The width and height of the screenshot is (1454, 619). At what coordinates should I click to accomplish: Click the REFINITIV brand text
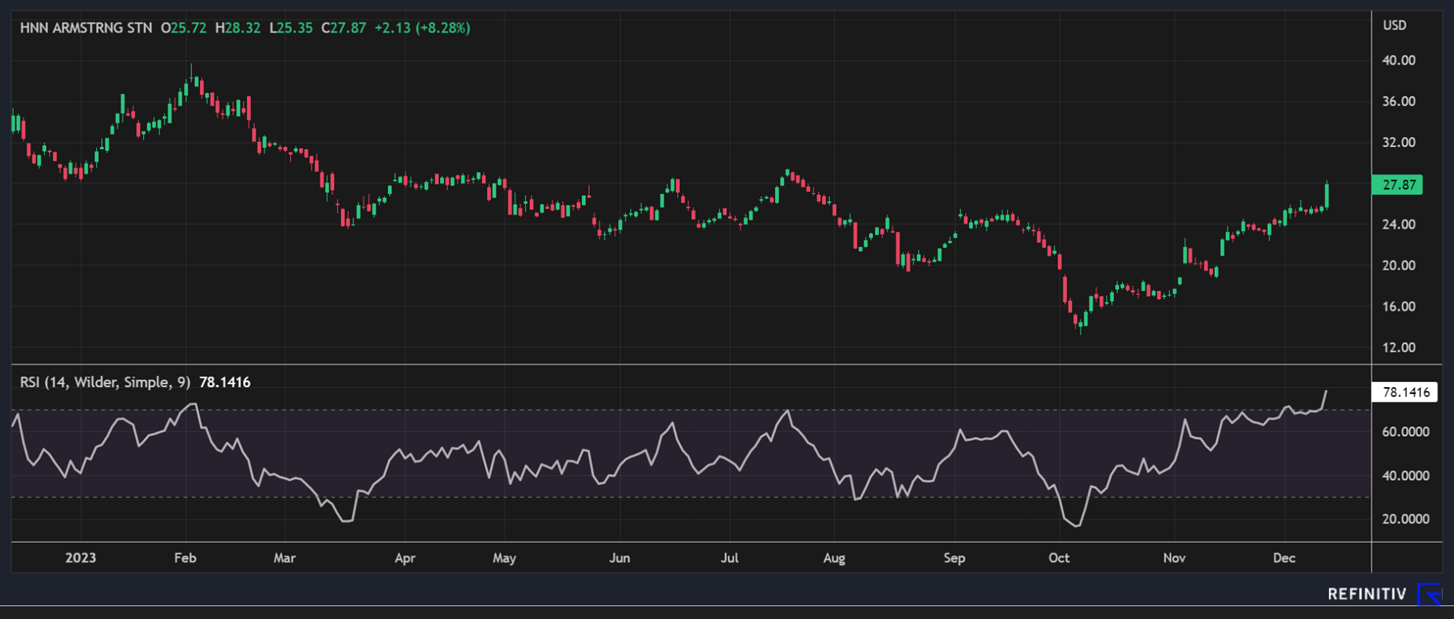[x=1366, y=595]
